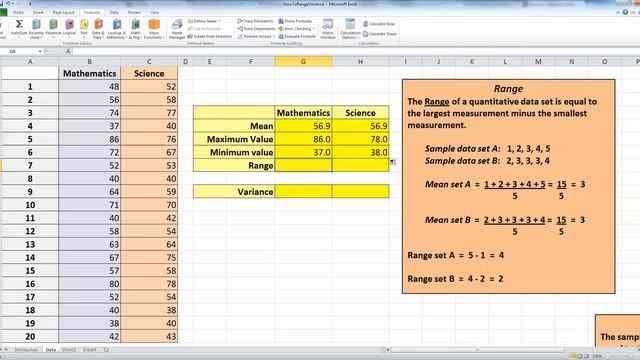Select column G header
This screenshot has height=360, width=640.
pyautogui.click(x=303, y=62)
